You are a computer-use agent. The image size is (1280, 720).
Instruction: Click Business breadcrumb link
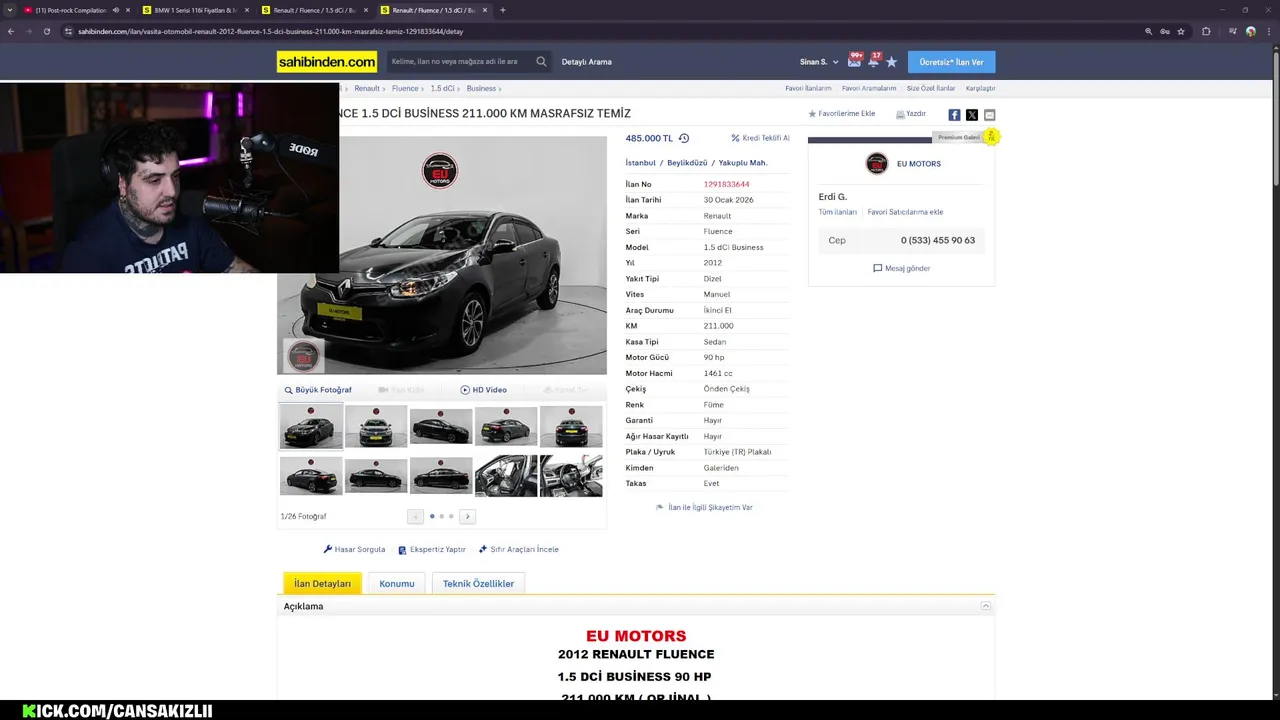coord(481,88)
